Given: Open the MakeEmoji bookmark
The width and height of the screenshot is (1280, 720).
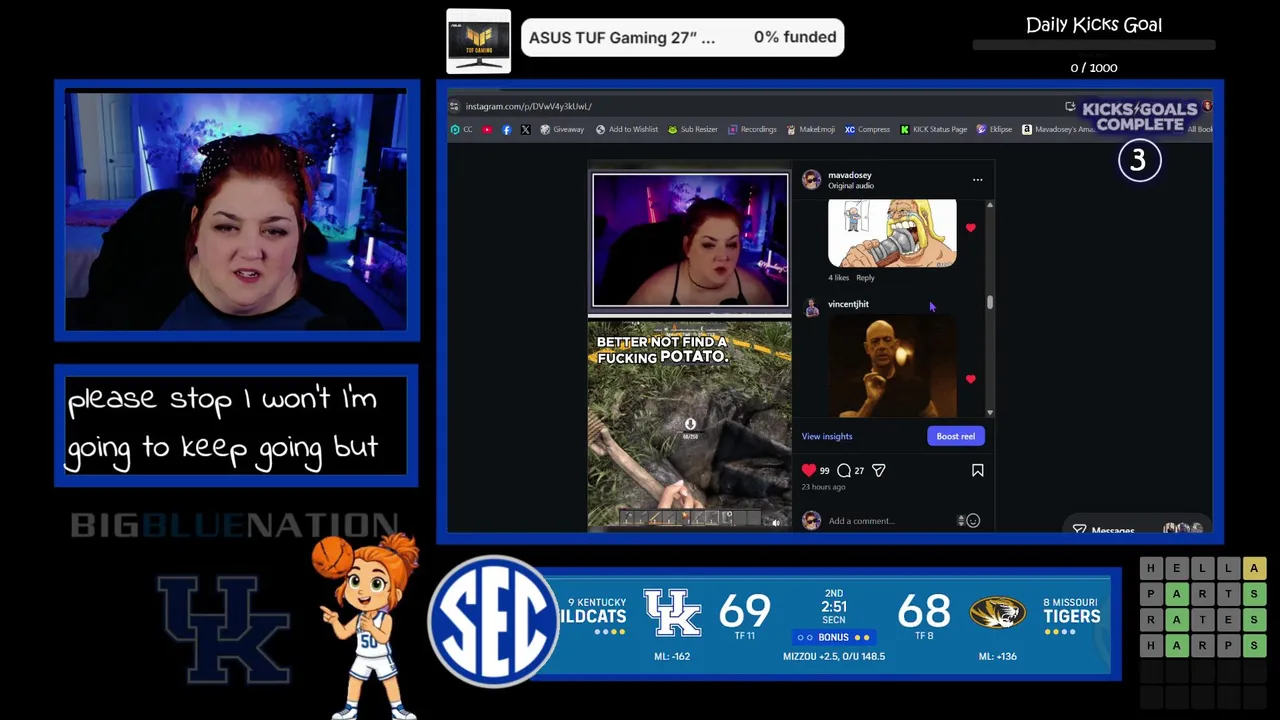Looking at the screenshot, I should [x=810, y=129].
